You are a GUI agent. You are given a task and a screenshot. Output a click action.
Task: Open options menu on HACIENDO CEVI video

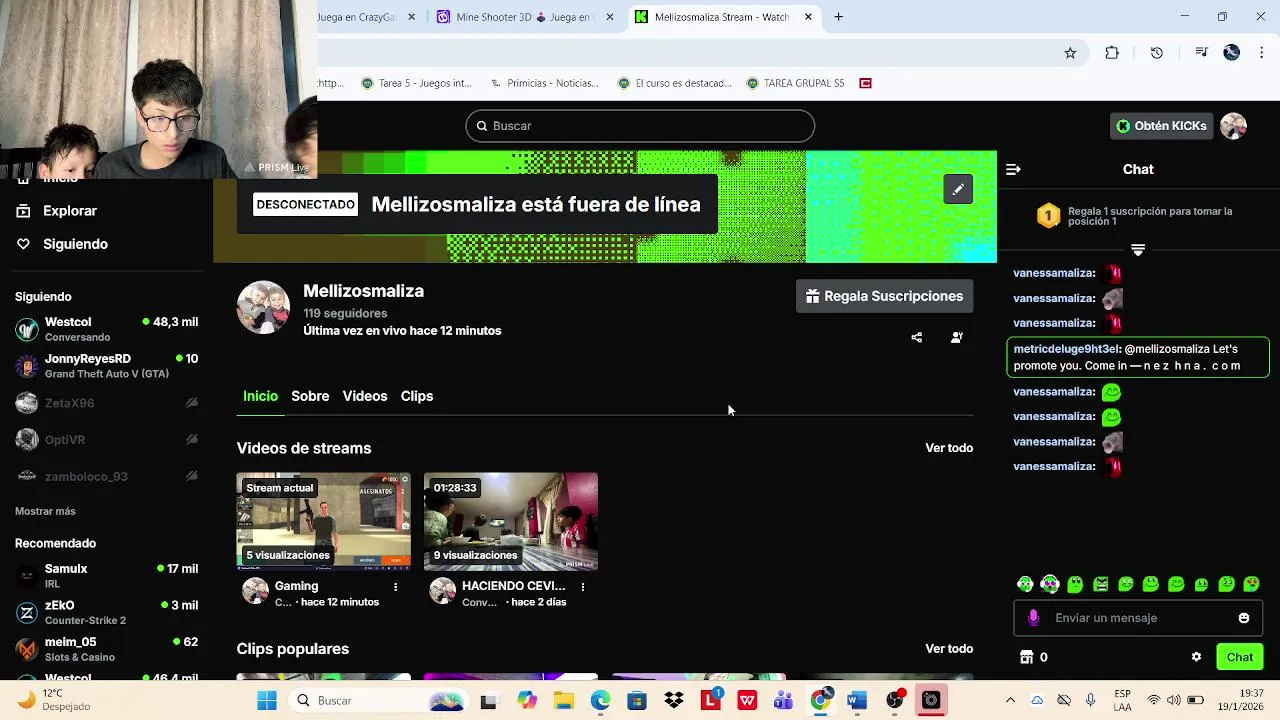582,587
